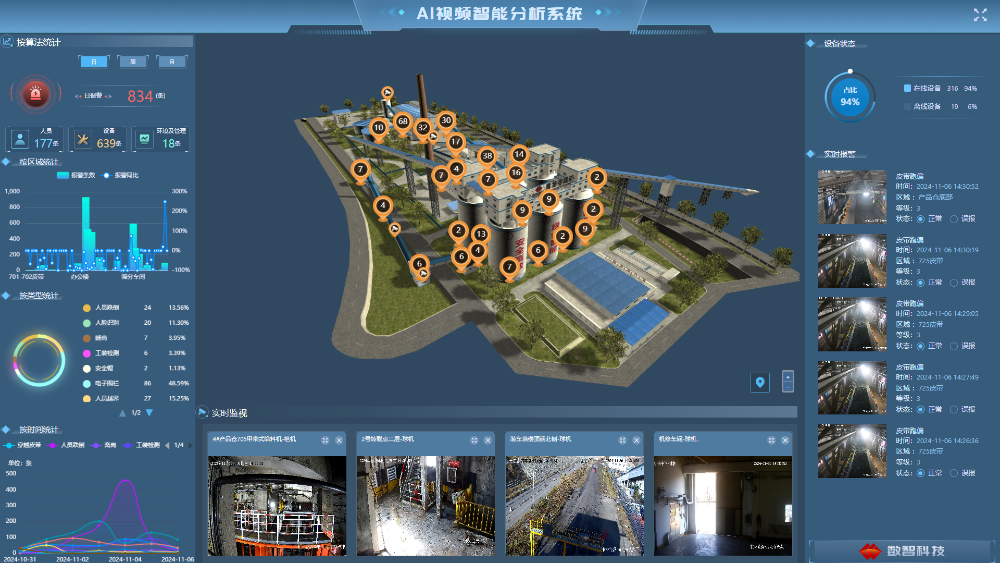Image resolution: width=1000 pixels, height=563 pixels.
Task: Advance time chart legend to next page
Action: [189, 445]
